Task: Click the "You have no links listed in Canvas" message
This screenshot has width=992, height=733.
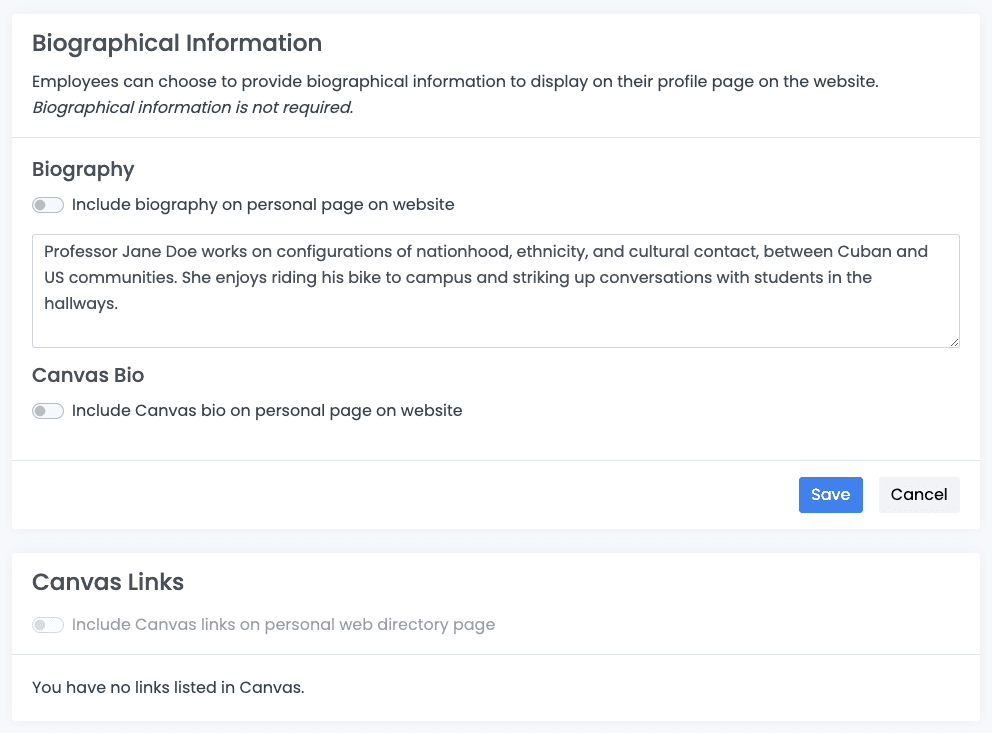Action: pyautogui.click(x=168, y=687)
